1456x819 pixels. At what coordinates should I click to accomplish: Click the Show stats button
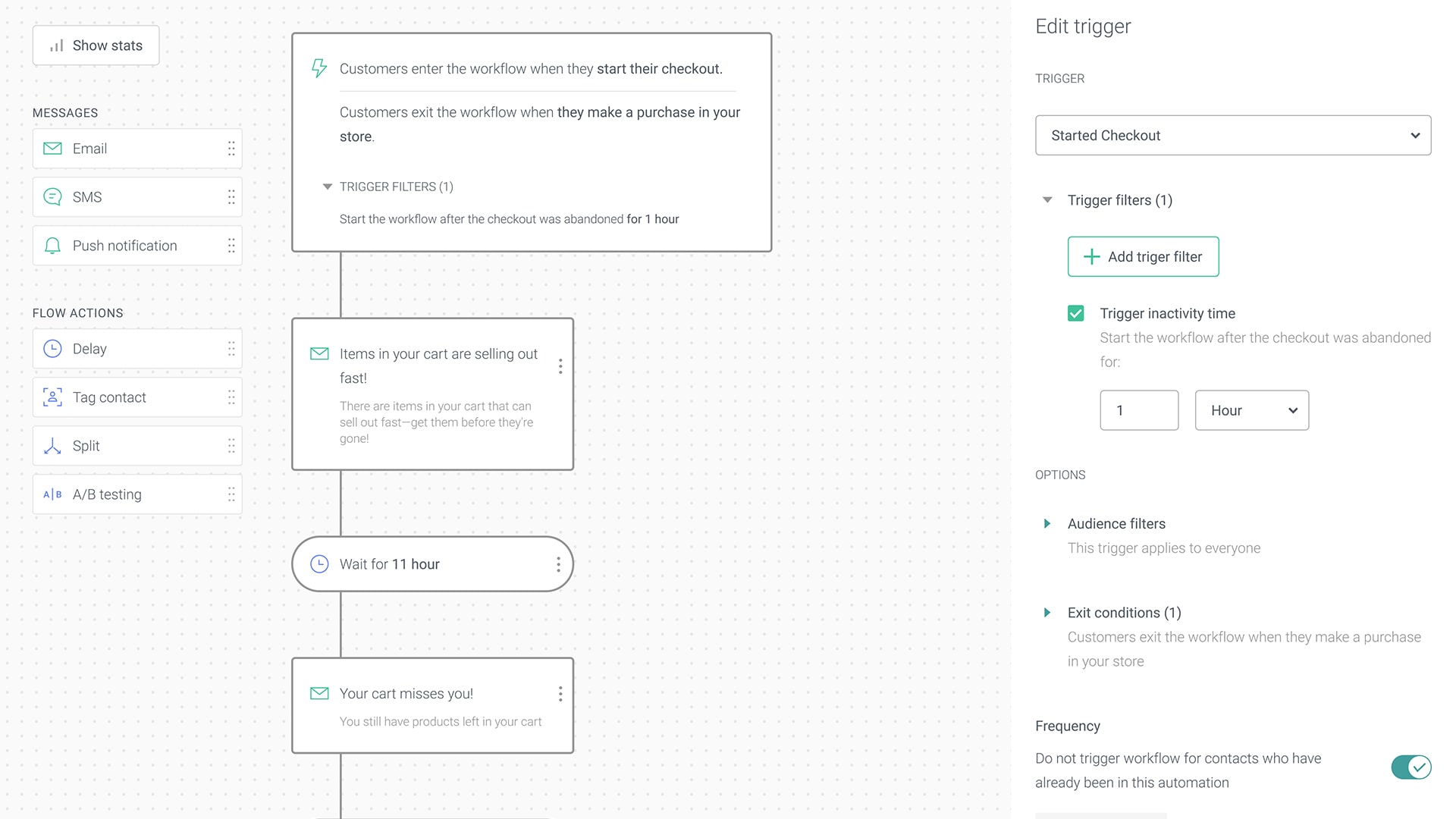tap(96, 45)
